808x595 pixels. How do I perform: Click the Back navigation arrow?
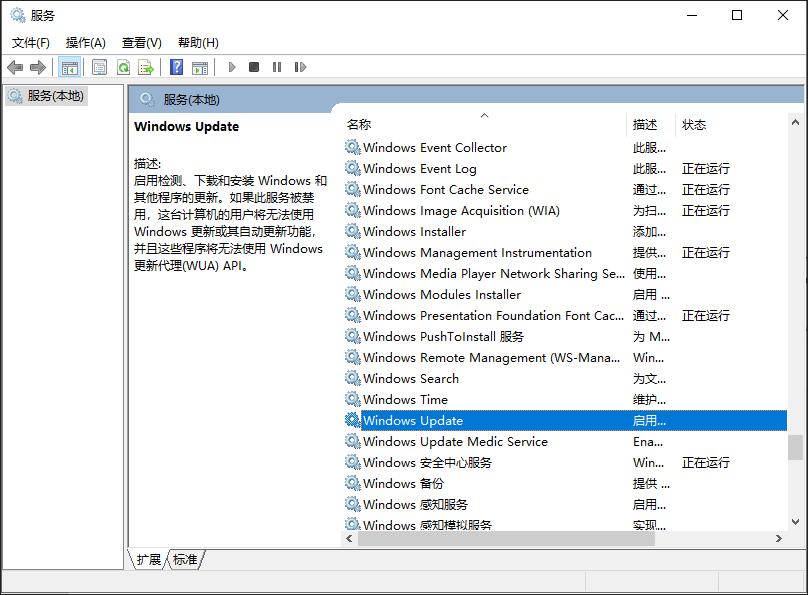[x=13, y=67]
